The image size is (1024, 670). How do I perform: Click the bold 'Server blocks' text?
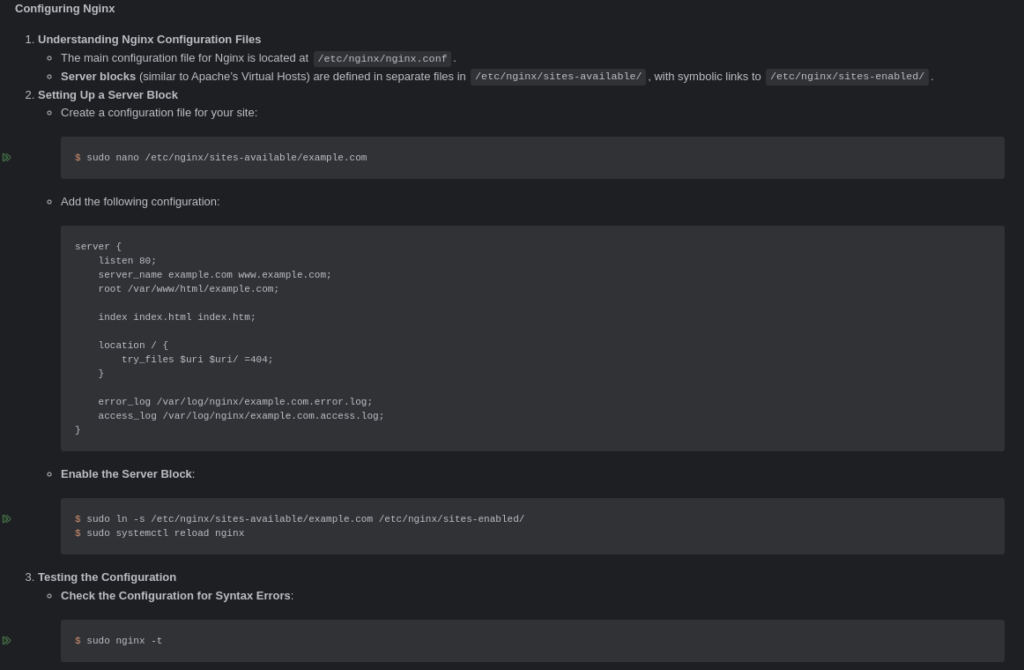(x=98, y=76)
